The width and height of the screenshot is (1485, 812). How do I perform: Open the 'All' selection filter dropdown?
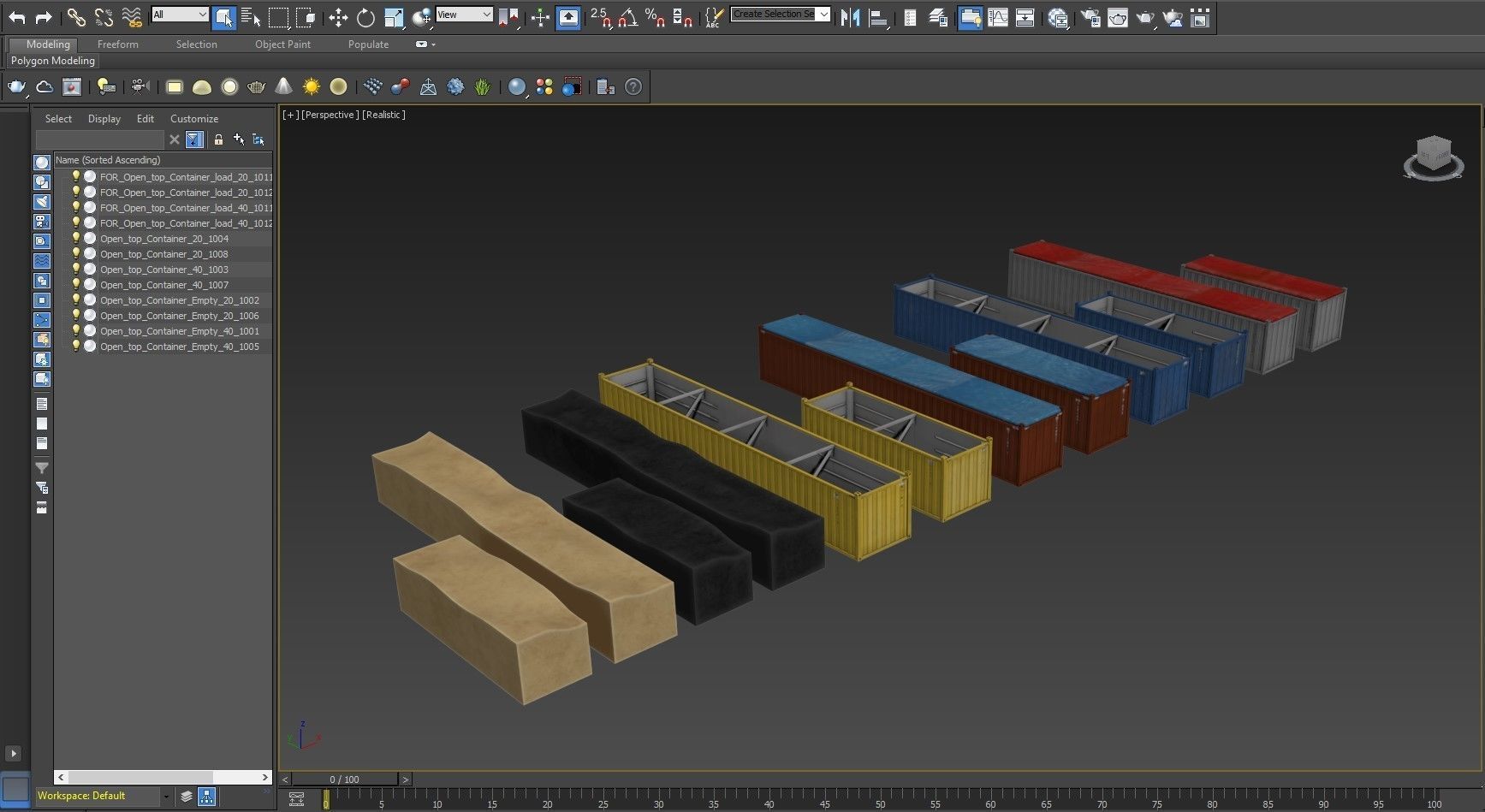tap(180, 15)
